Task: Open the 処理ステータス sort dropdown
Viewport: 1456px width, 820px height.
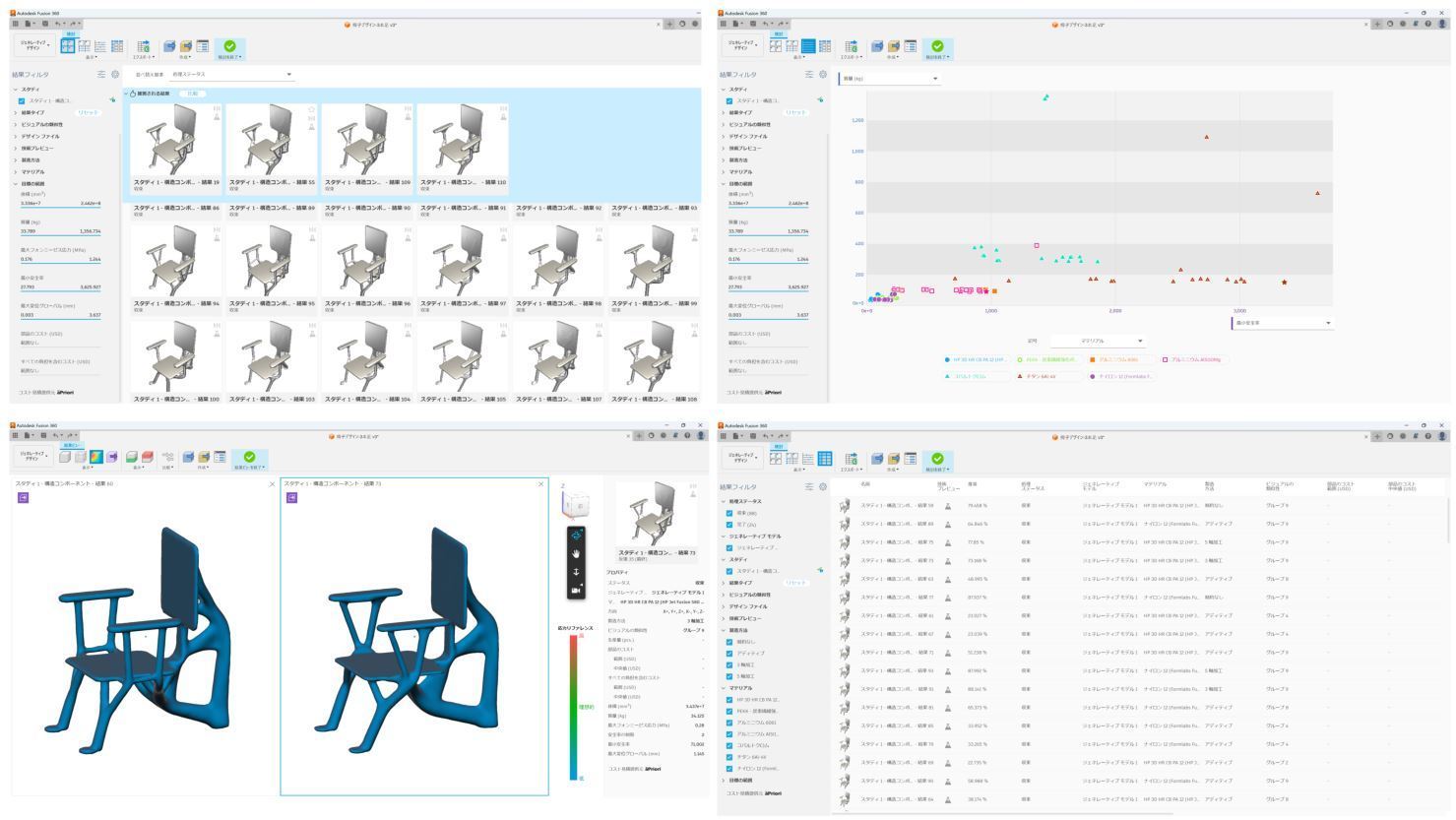Action: click(x=232, y=75)
